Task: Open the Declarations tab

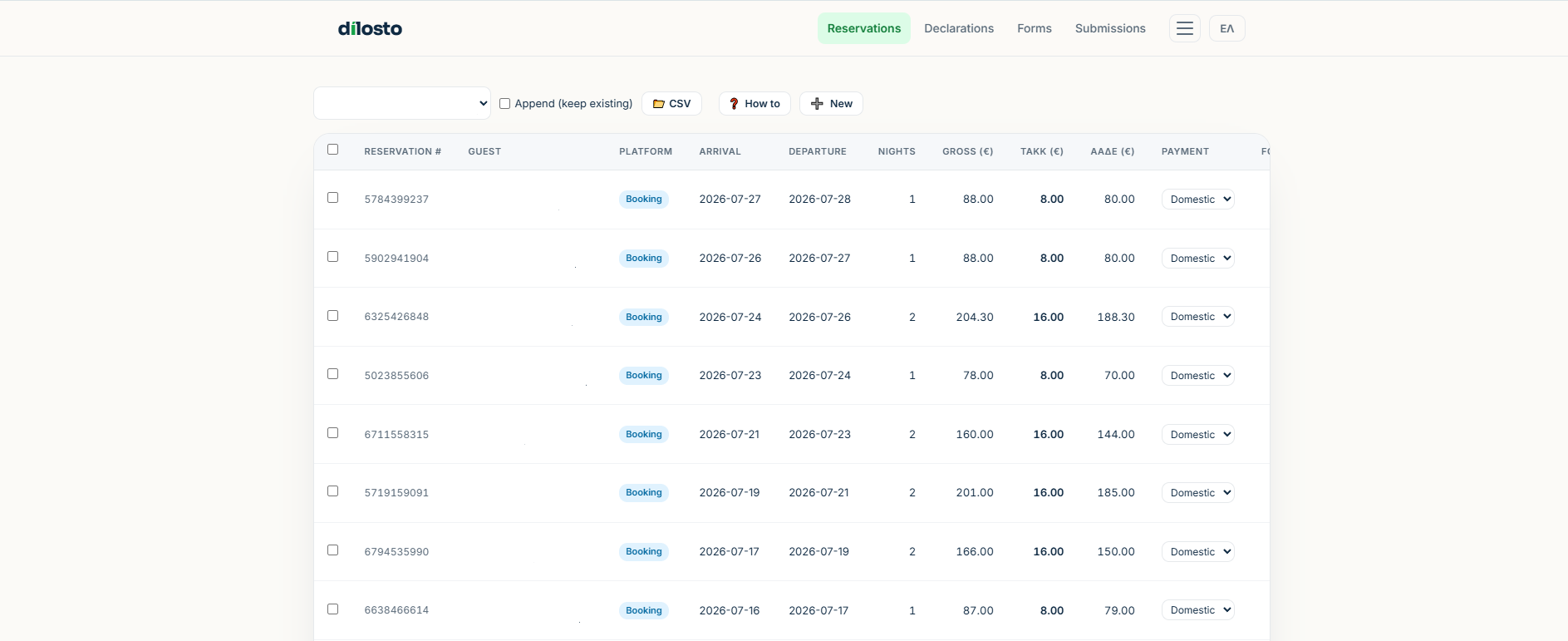Action: pos(959,28)
